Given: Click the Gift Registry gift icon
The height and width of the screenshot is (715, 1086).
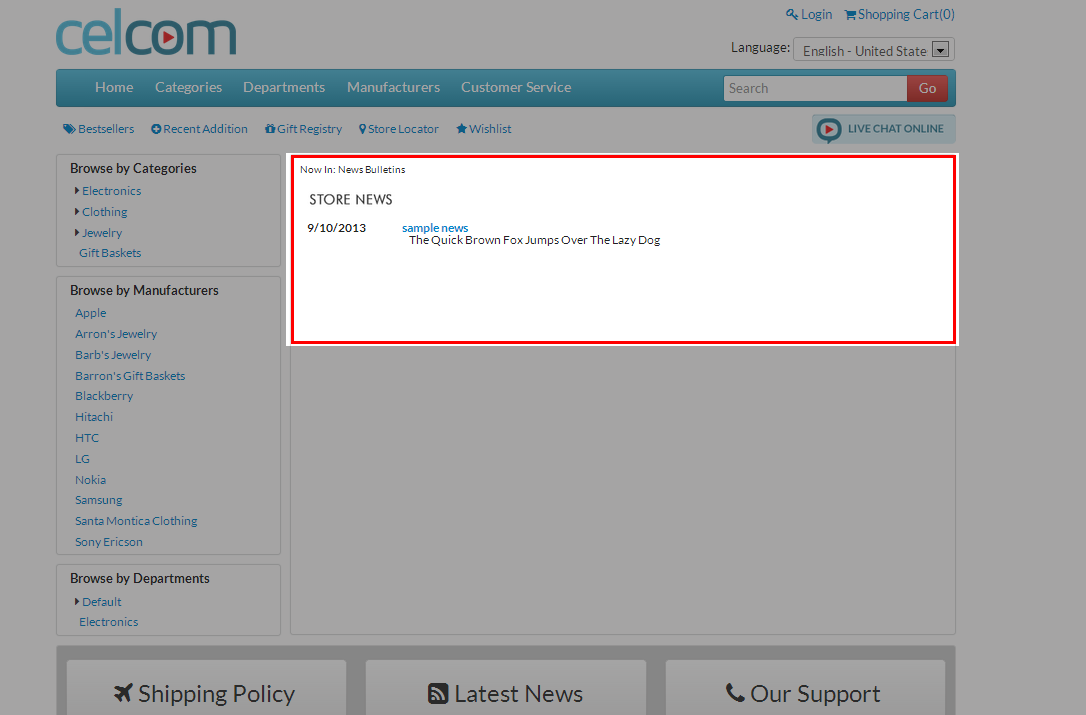Looking at the screenshot, I should [x=270, y=129].
